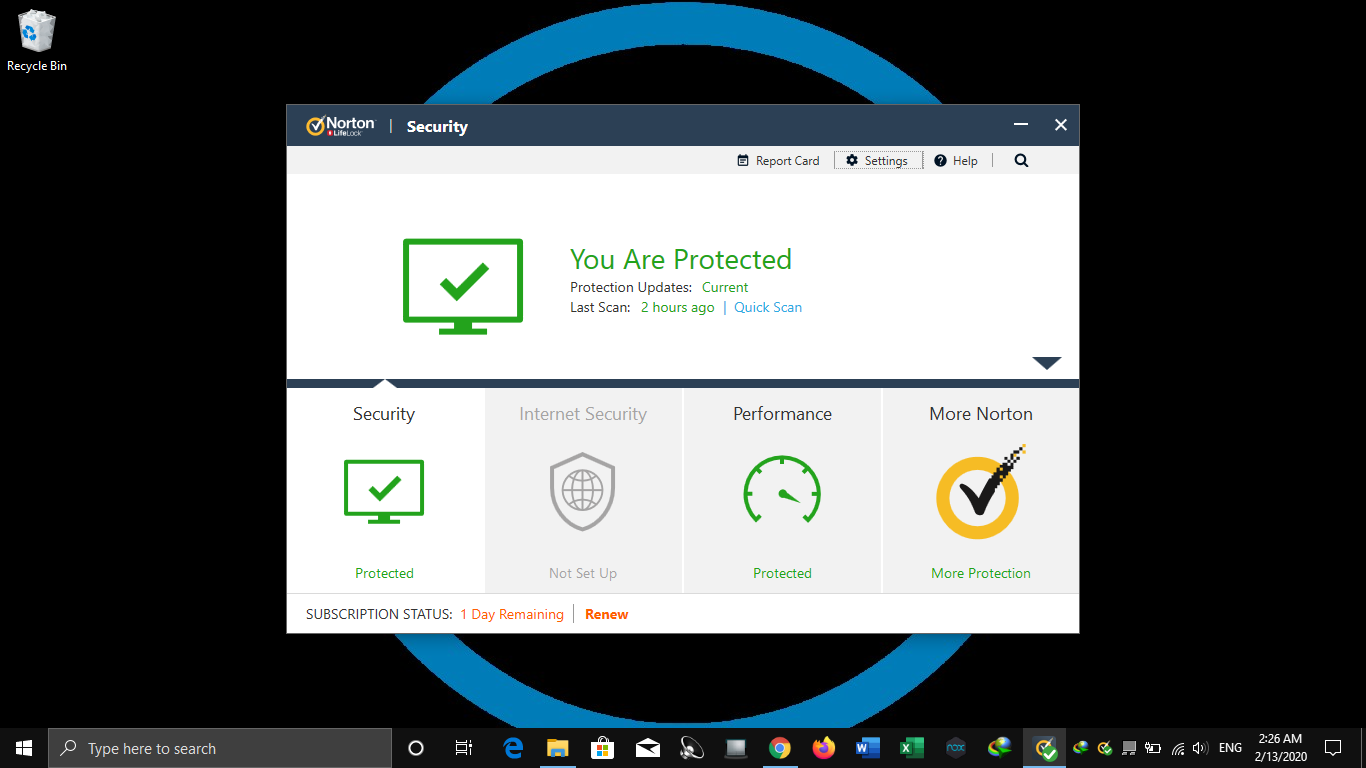The width and height of the screenshot is (1366, 768).
Task: Click the Renew subscription link
Action: tap(607, 615)
